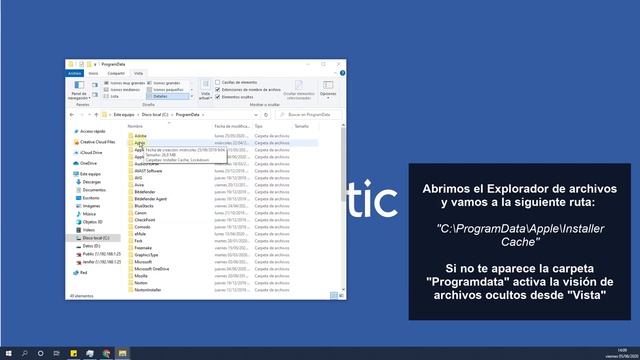
Task: Select the CheckPoint folder
Action: click(x=144, y=220)
